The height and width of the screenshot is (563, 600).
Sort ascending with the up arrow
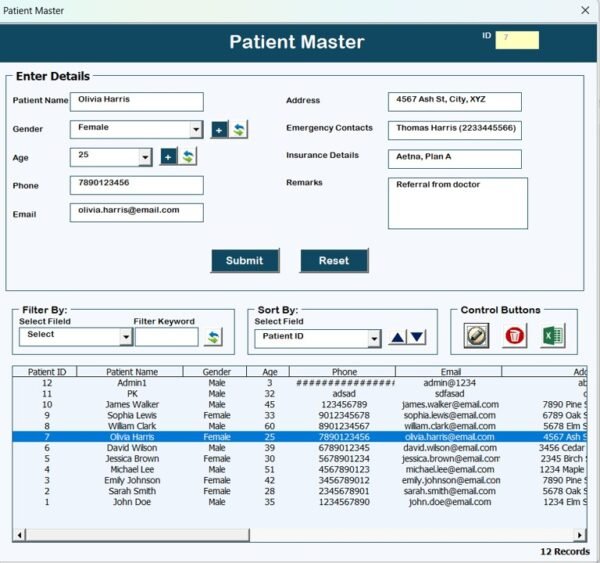[398, 337]
